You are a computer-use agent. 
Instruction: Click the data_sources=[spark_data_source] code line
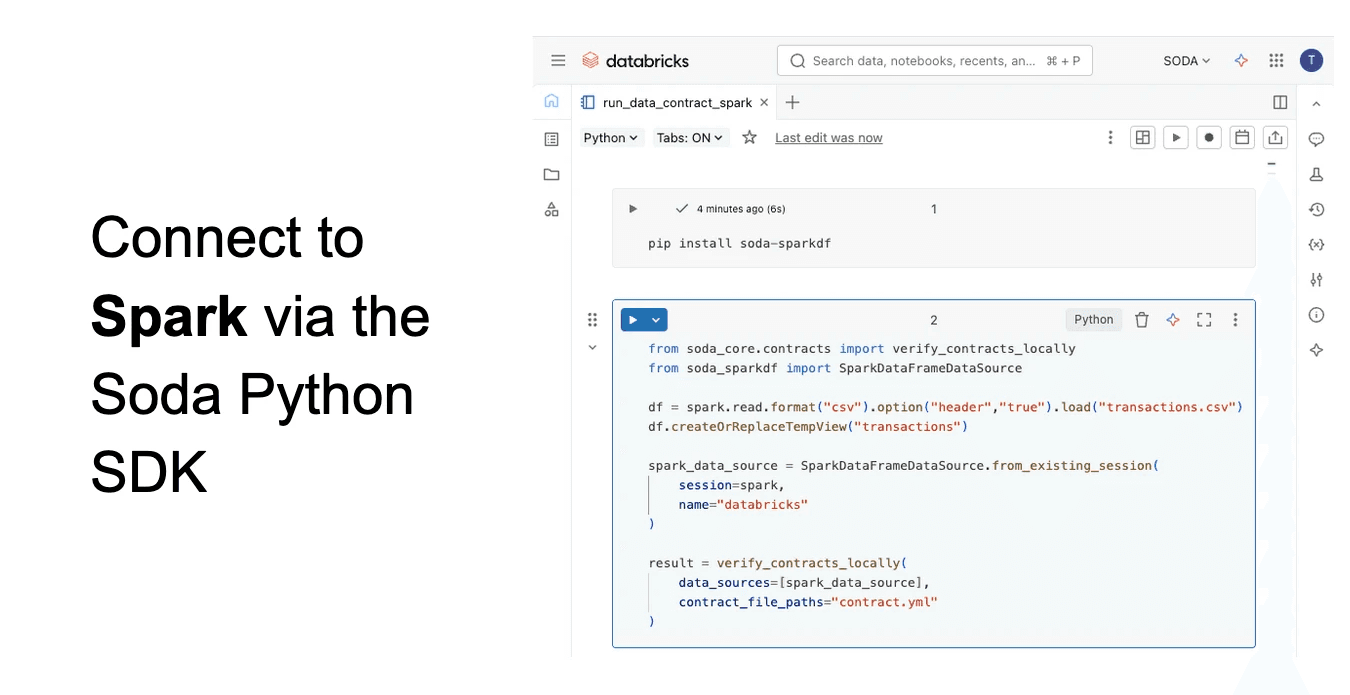pyautogui.click(x=804, y=583)
